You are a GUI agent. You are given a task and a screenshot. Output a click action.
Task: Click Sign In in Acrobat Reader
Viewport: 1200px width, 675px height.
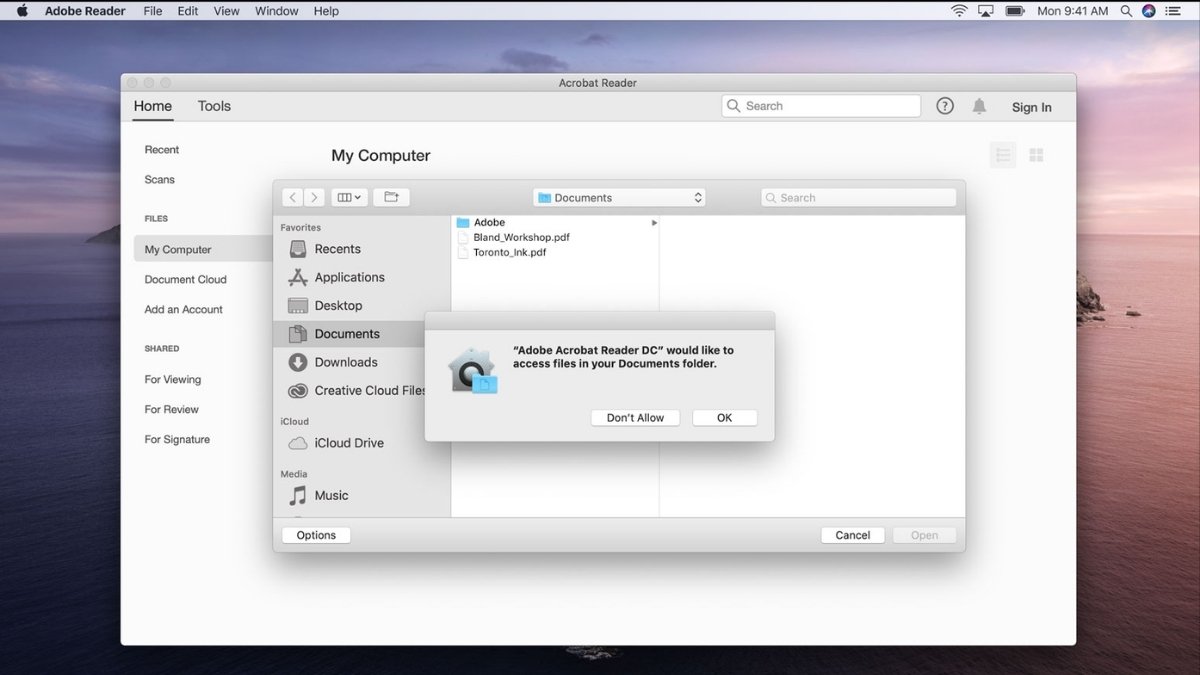tap(1032, 107)
